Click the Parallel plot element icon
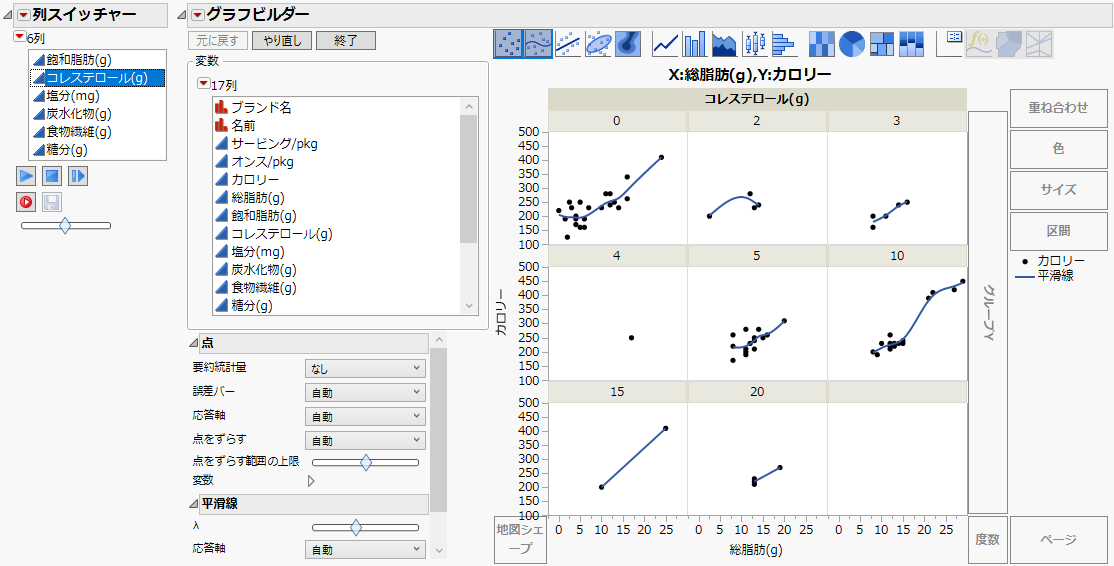Image resolution: width=1114 pixels, height=566 pixels. point(1039,44)
